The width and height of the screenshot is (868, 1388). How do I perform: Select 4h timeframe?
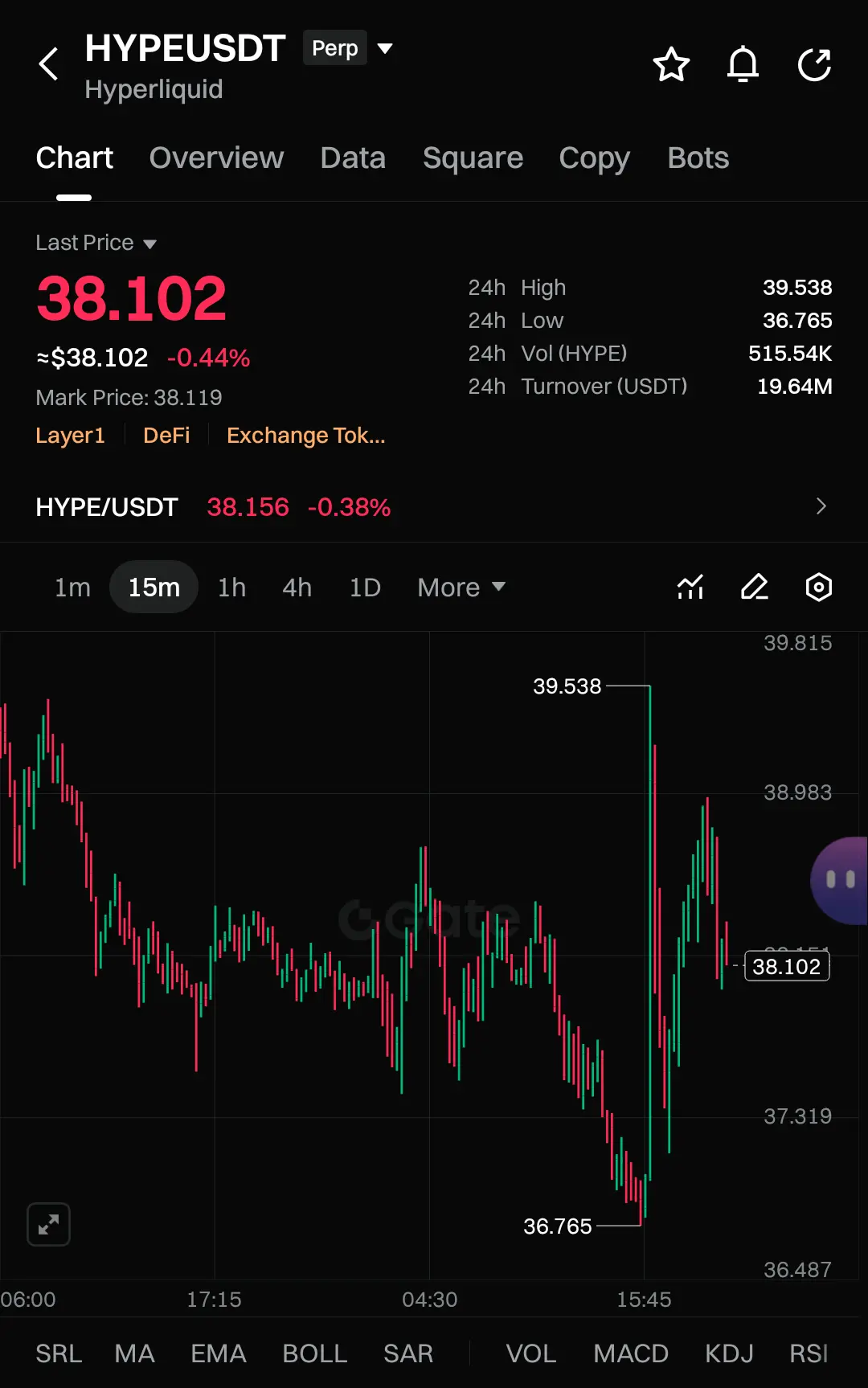point(297,588)
